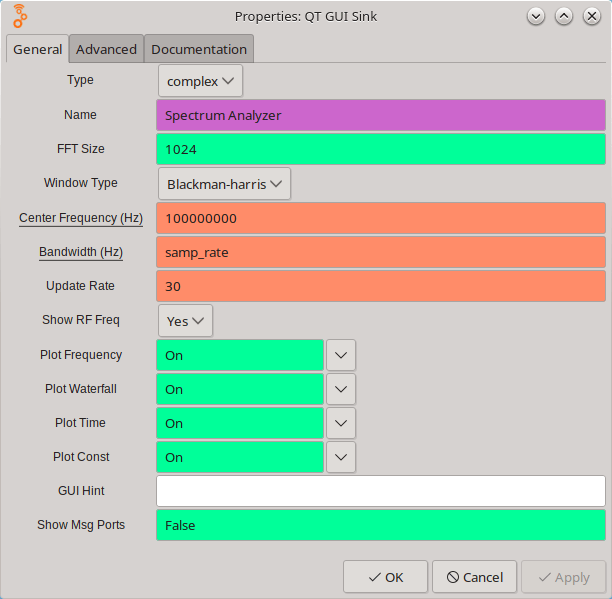
Task: Open the Documentation tab
Action: tap(199, 49)
